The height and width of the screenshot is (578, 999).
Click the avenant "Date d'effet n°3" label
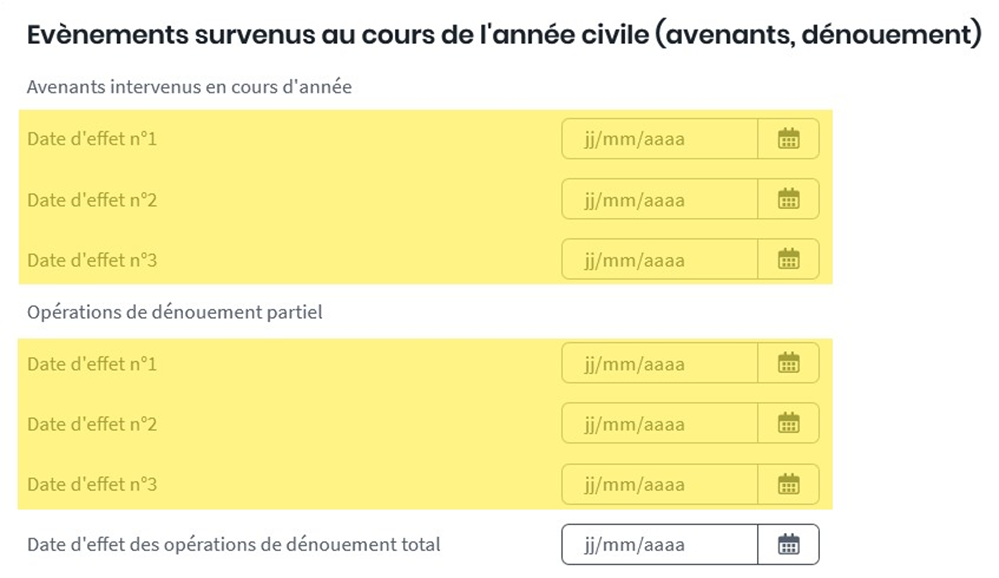click(92, 260)
